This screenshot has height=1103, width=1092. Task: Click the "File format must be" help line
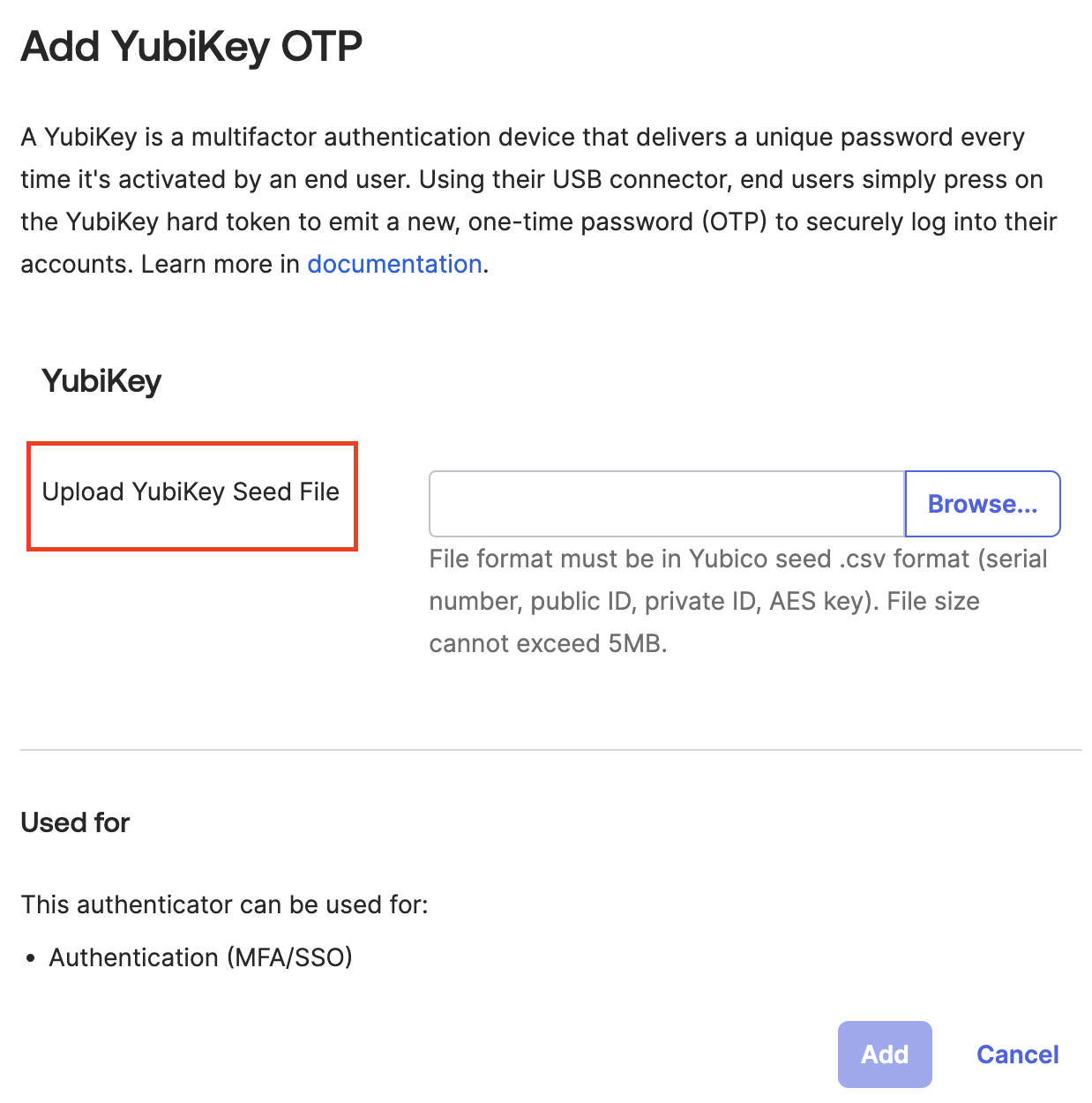pos(737,559)
